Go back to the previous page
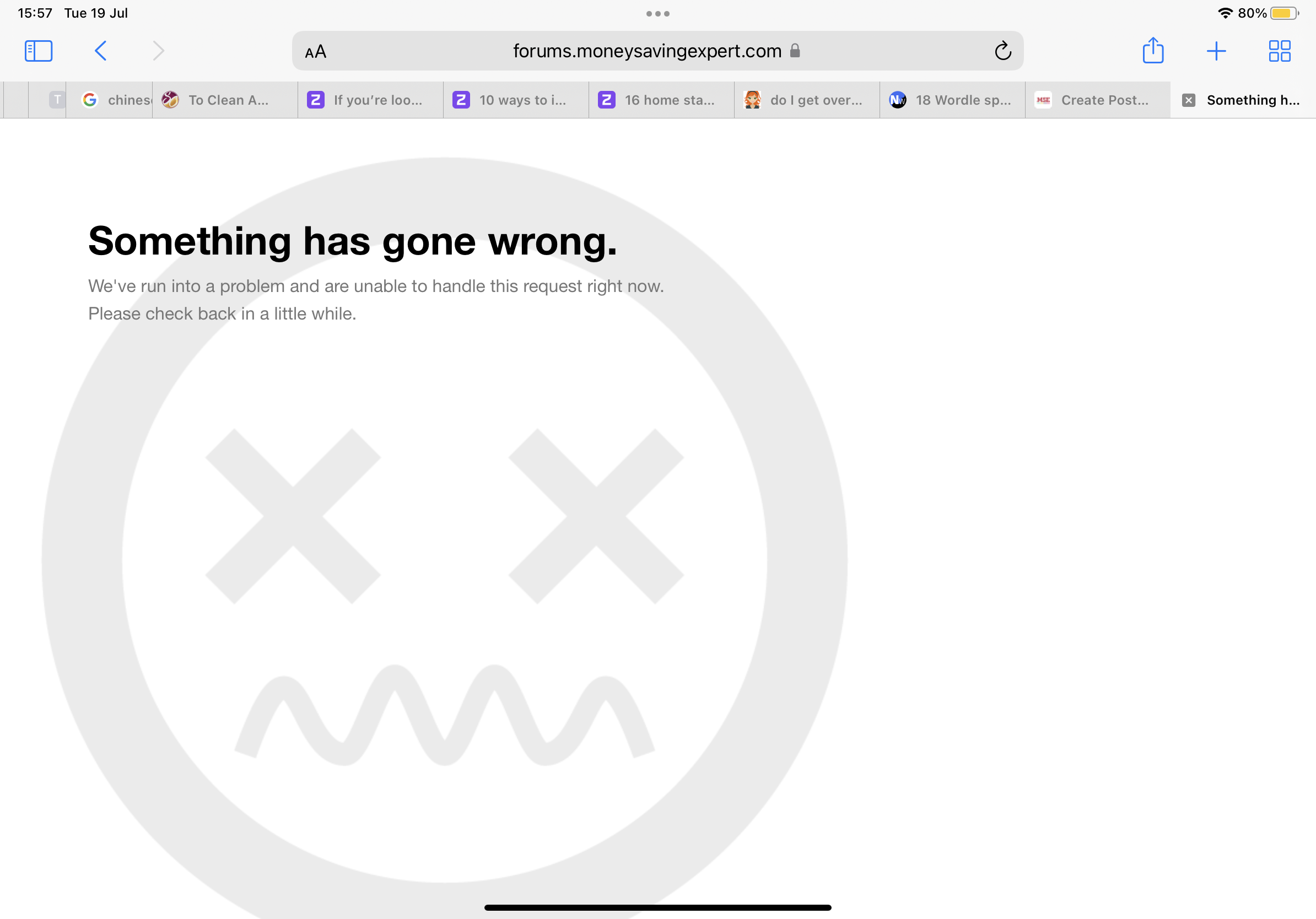Viewport: 1316px width, 919px height. coord(100,51)
